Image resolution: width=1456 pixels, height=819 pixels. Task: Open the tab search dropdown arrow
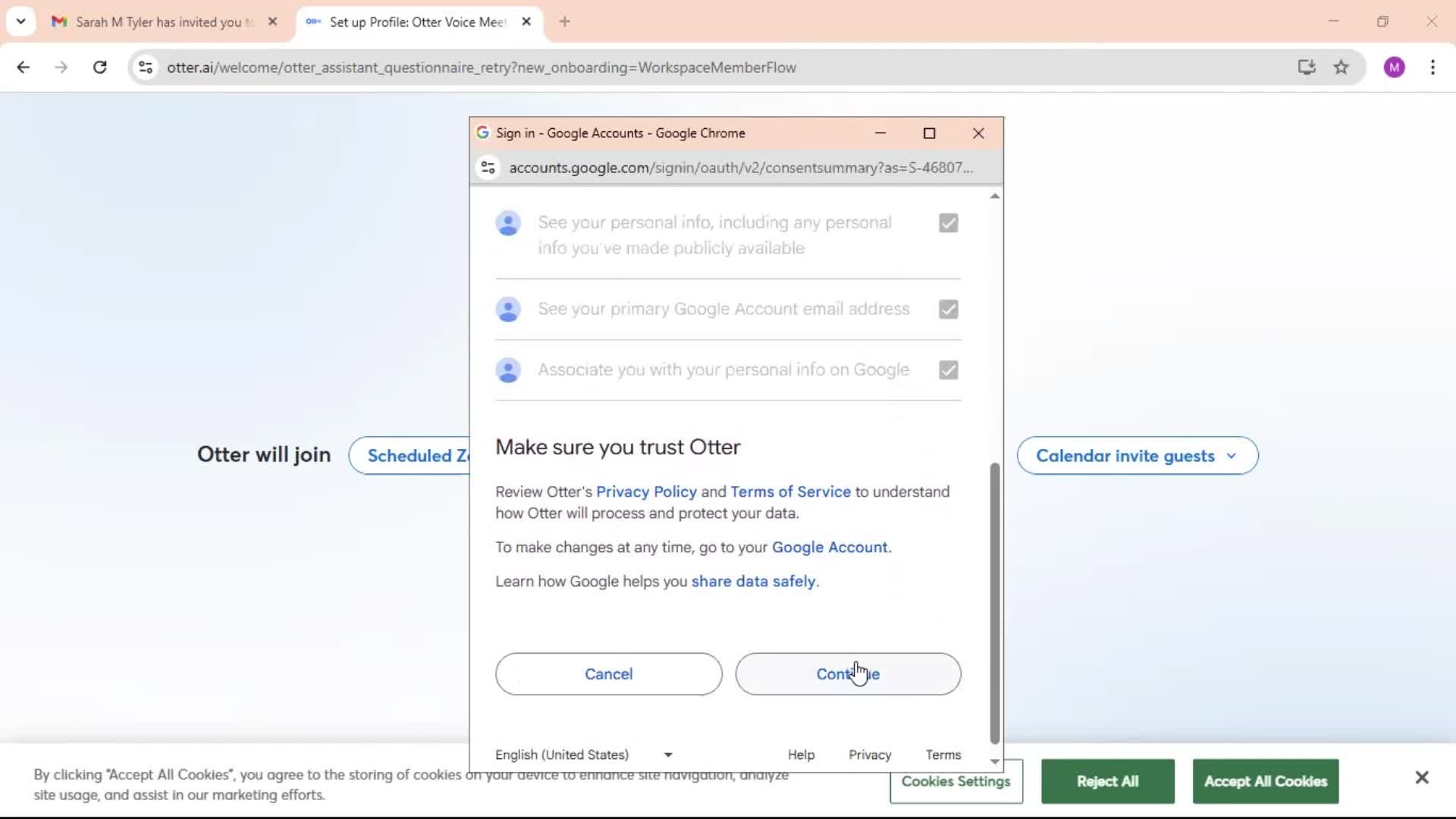[21, 21]
